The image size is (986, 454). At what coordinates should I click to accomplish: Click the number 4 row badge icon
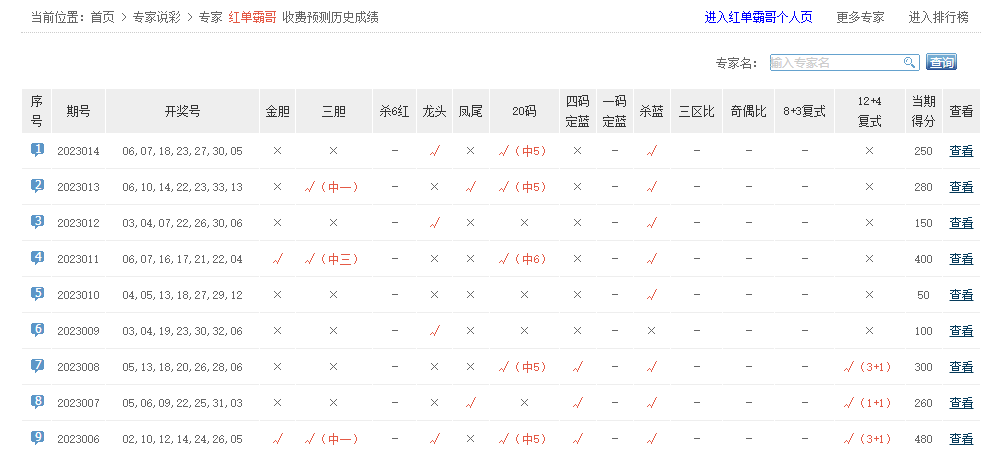[37, 258]
